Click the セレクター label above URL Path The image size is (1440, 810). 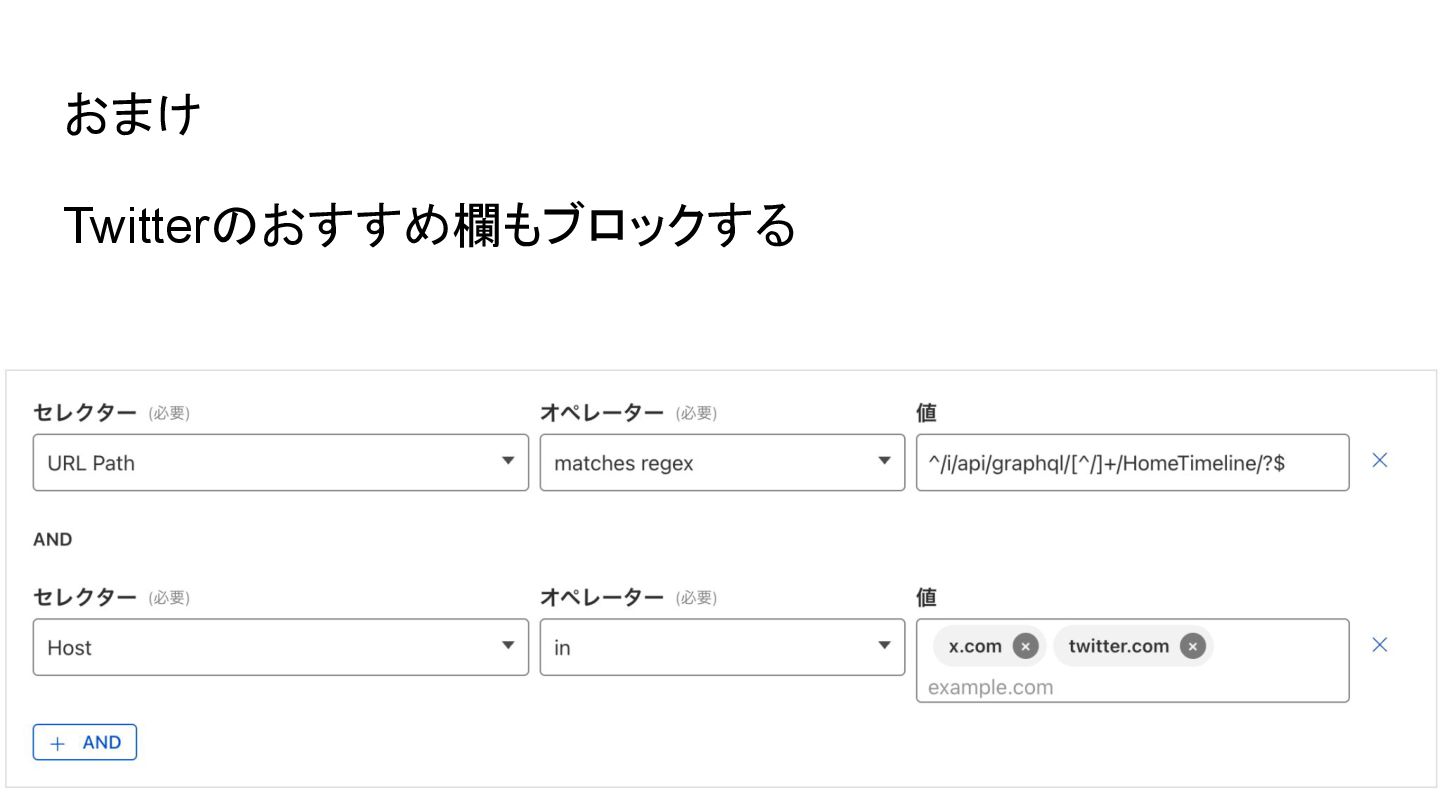click(x=85, y=412)
